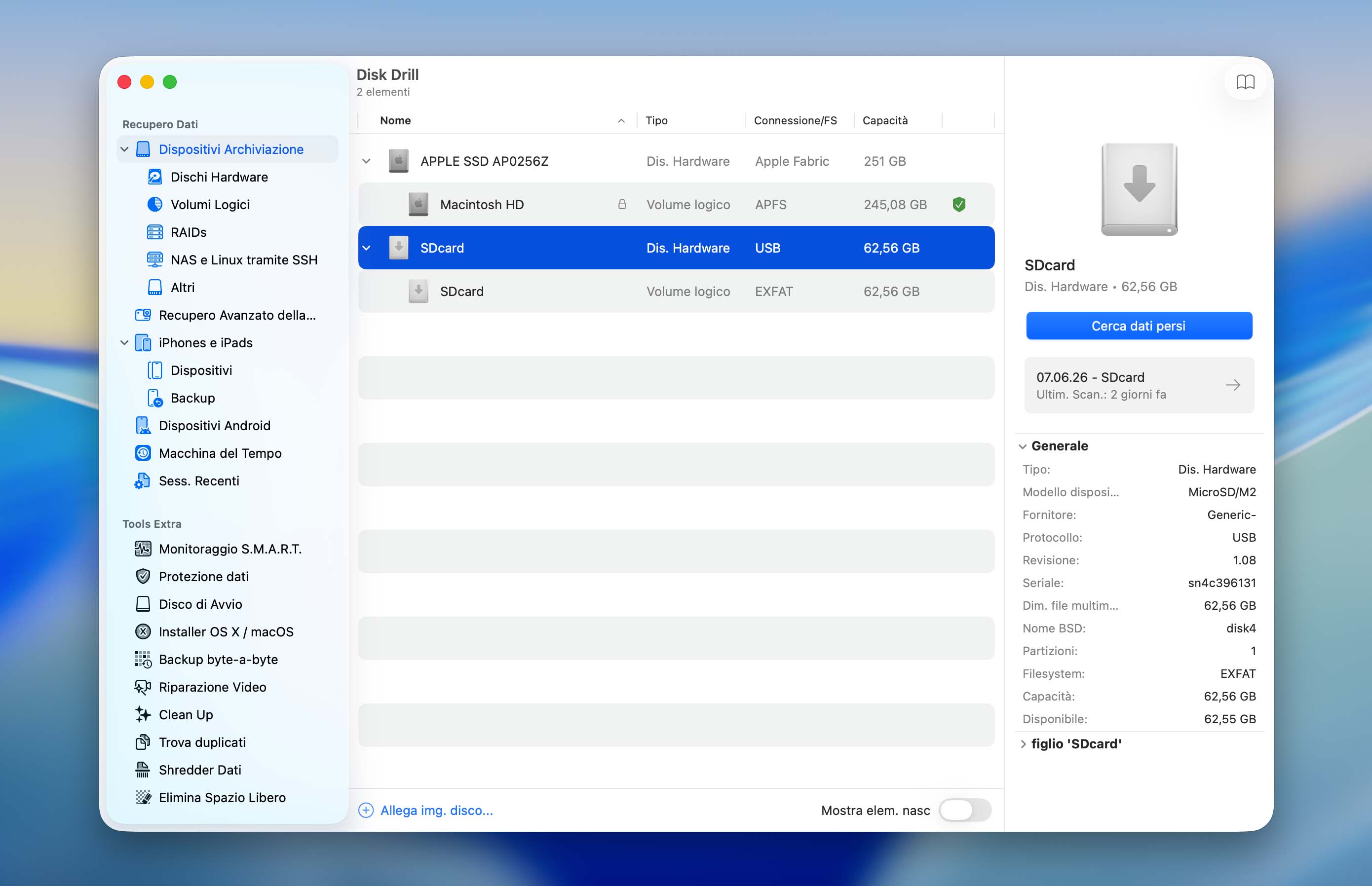Click the Connessione/FS column header
The height and width of the screenshot is (886, 1372).
click(796, 120)
